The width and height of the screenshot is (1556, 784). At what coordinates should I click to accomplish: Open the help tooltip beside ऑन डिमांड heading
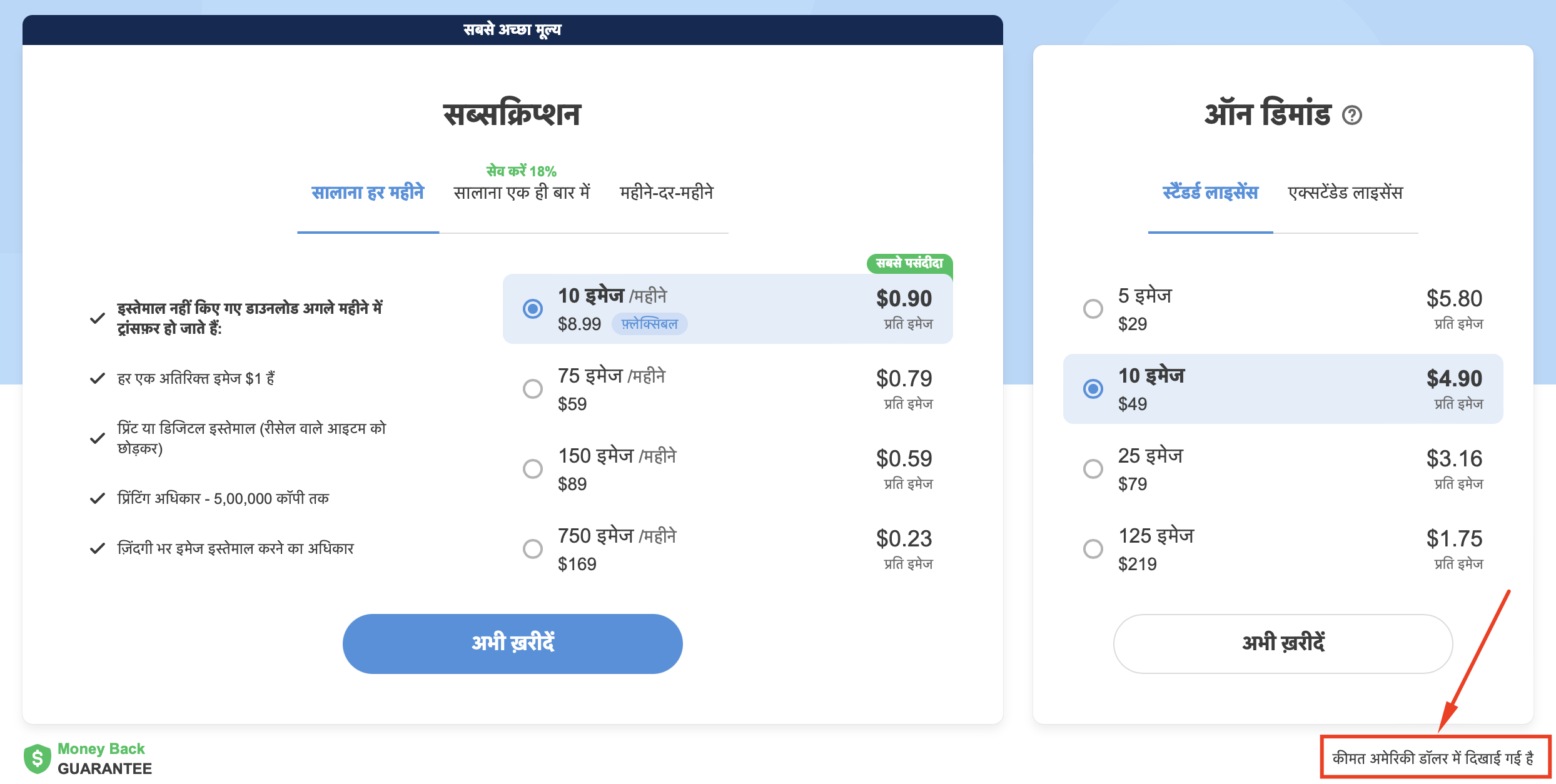pyautogui.click(x=1353, y=116)
